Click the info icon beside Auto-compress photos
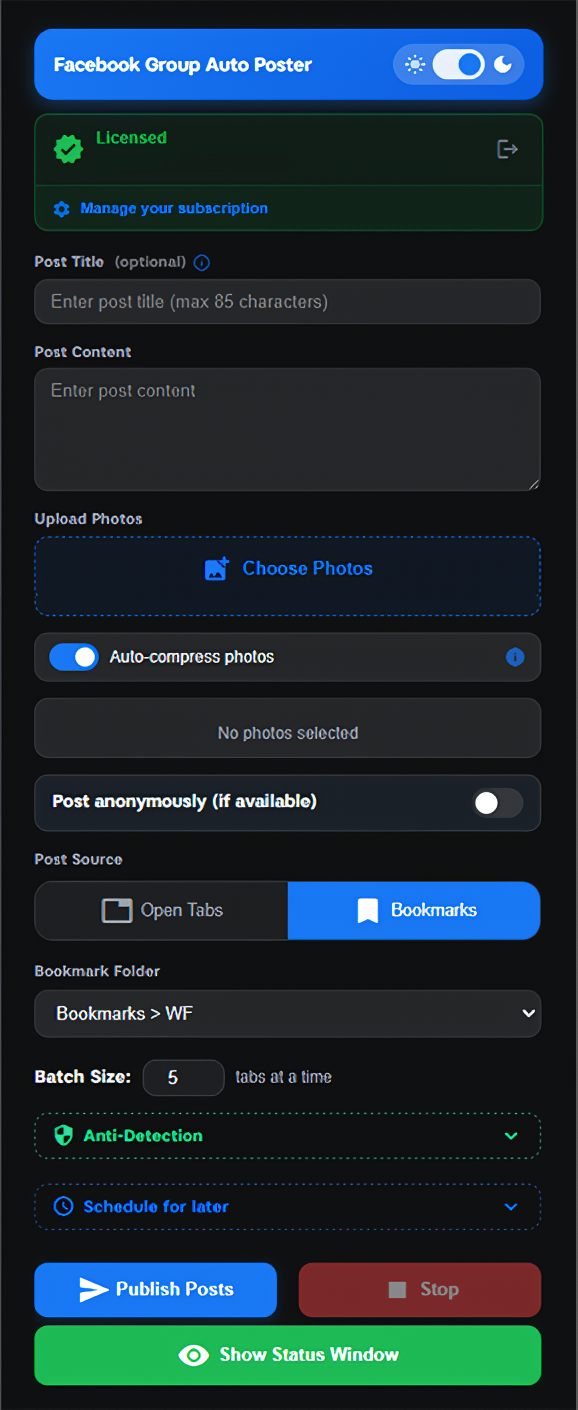Viewport: 578px width, 1410px height. 515,657
